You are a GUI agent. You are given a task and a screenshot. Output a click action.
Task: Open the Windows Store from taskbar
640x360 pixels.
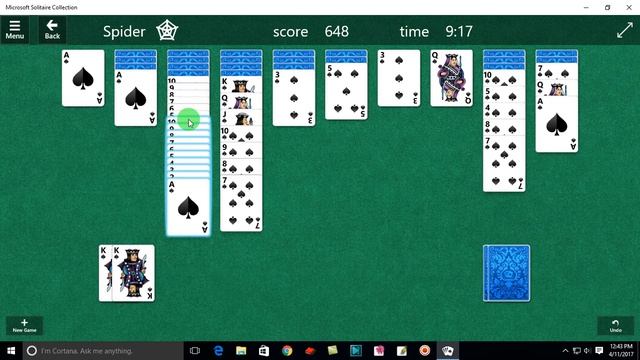point(264,351)
